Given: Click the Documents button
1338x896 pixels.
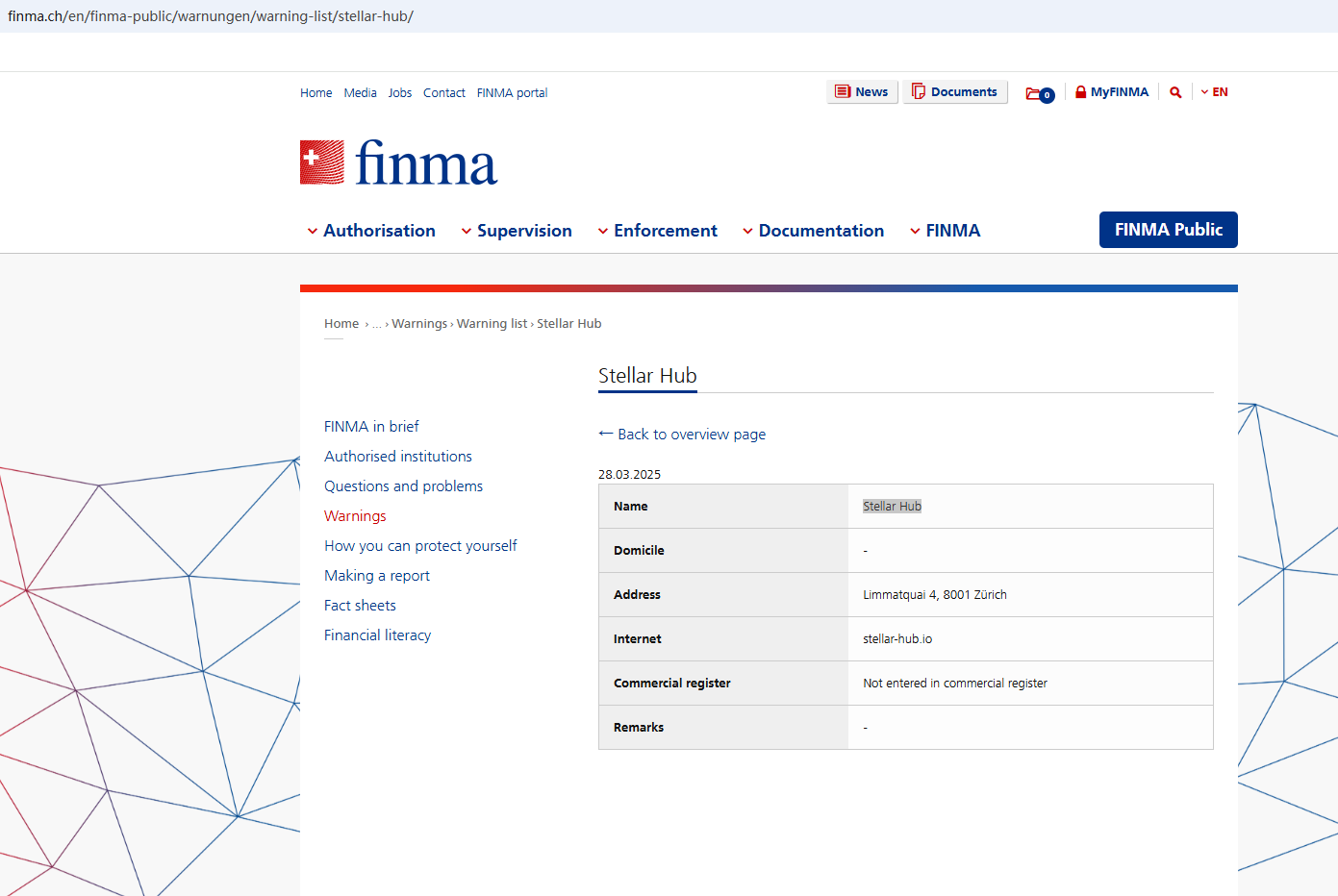Looking at the screenshot, I should point(954,91).
